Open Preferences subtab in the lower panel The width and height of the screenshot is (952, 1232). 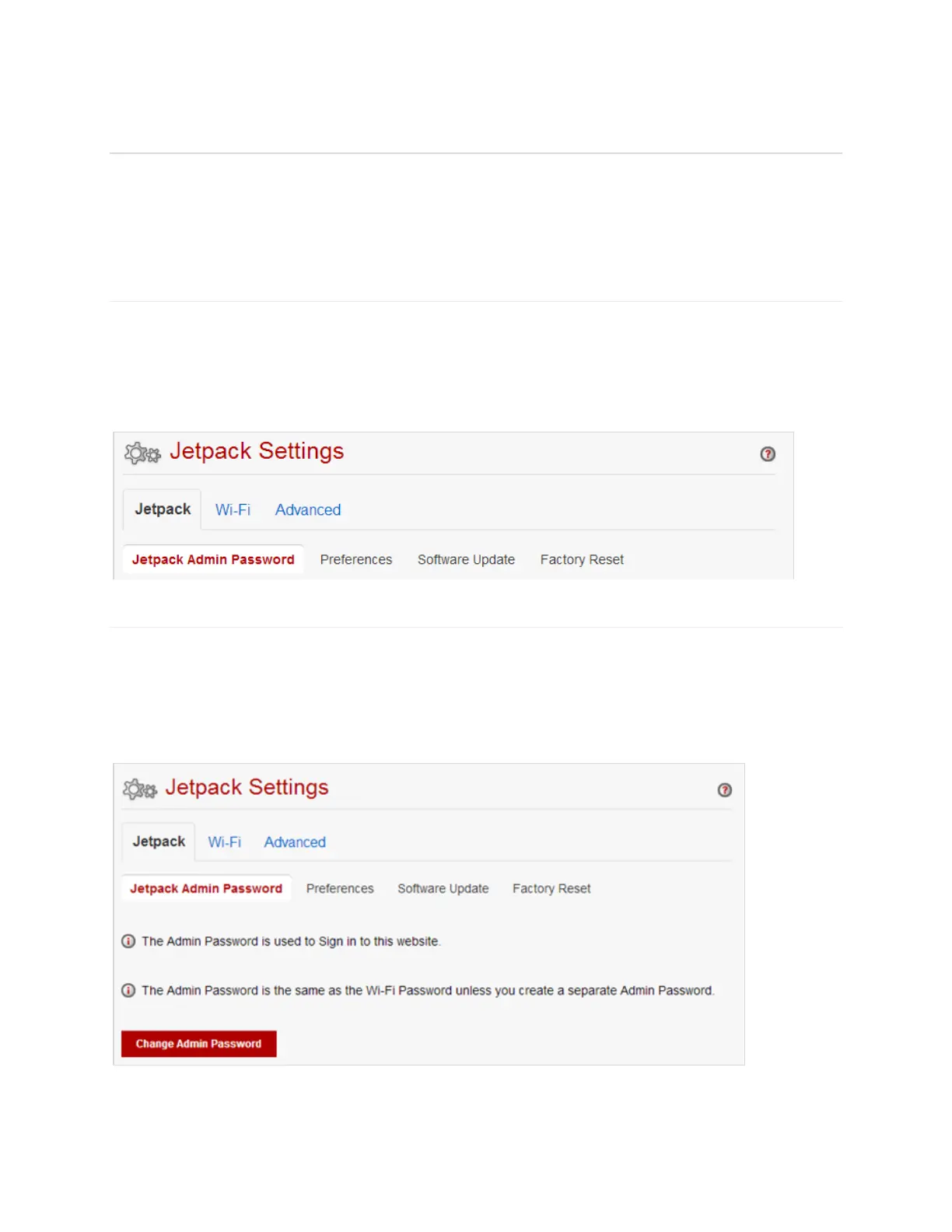(x=340, y=888)
